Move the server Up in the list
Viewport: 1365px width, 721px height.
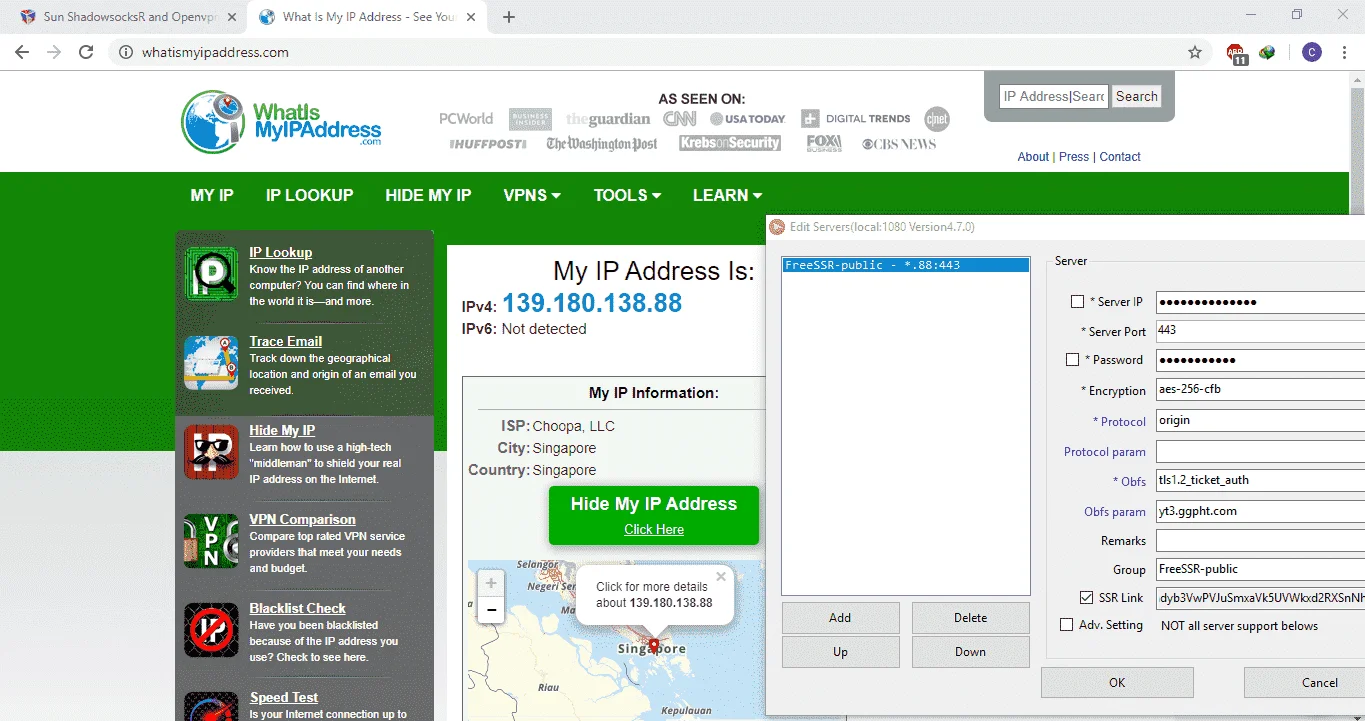pos(840,652)
